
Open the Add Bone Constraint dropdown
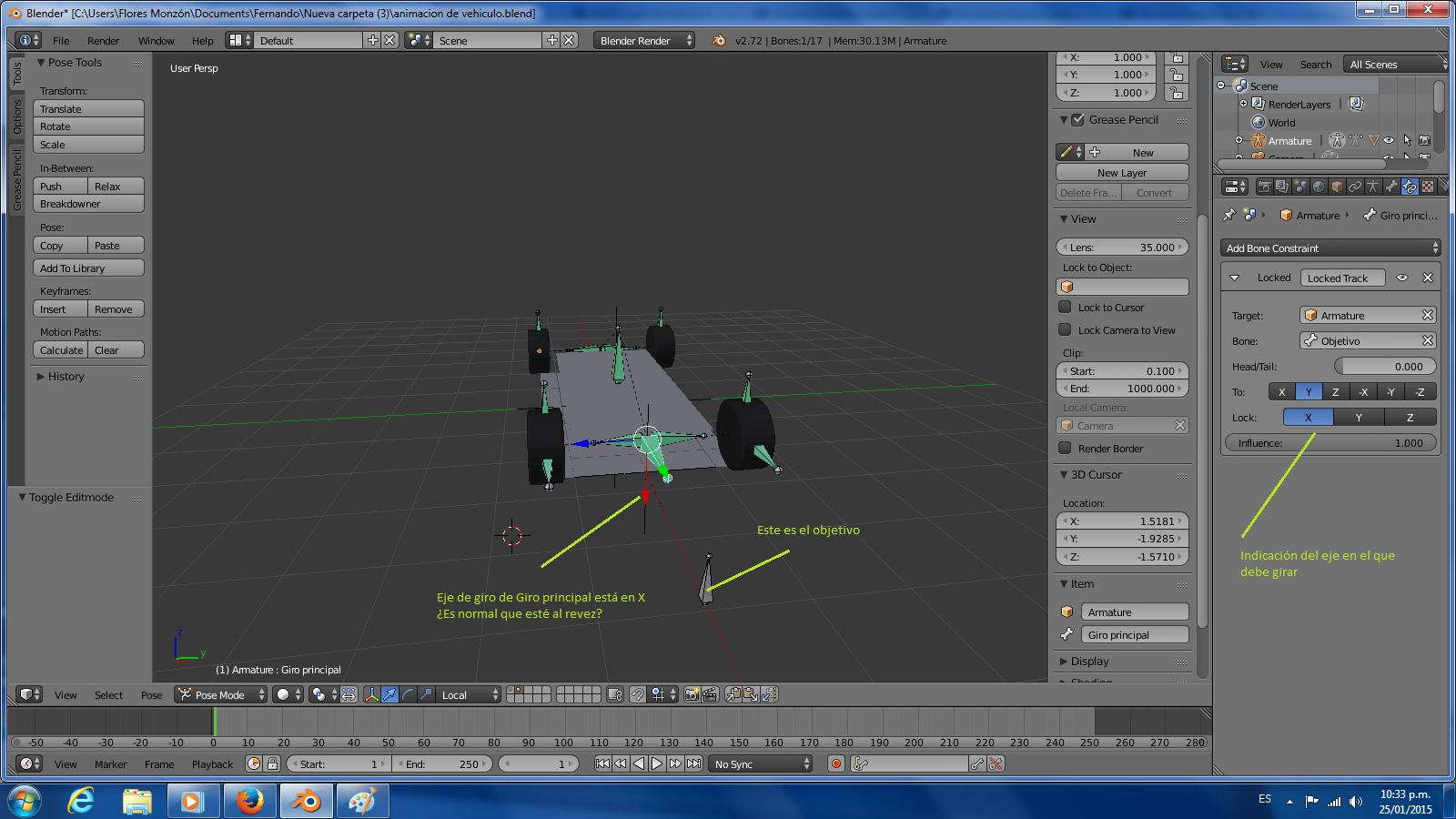1330,248
